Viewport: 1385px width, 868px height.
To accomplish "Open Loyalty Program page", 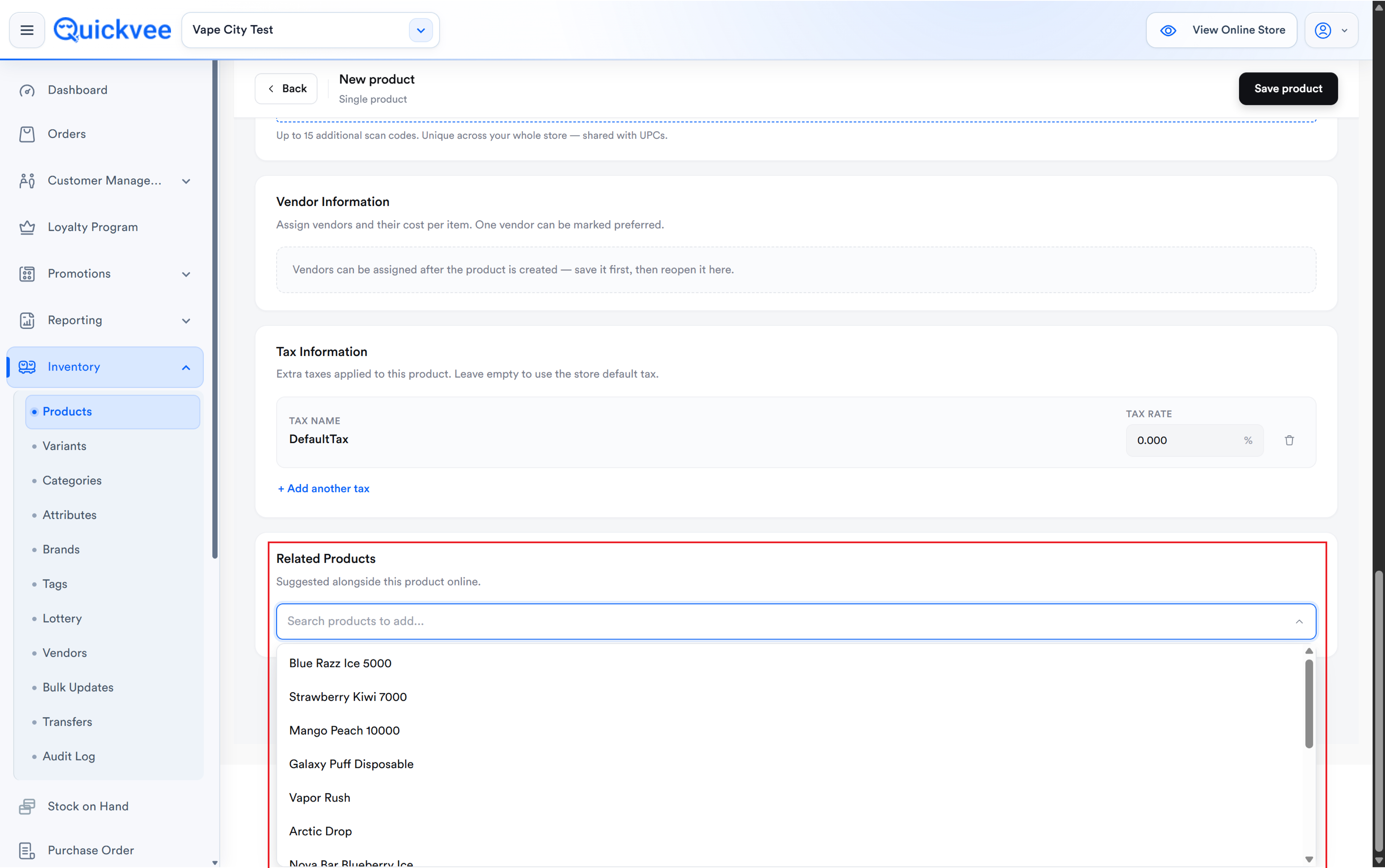I will coord(93,227).
